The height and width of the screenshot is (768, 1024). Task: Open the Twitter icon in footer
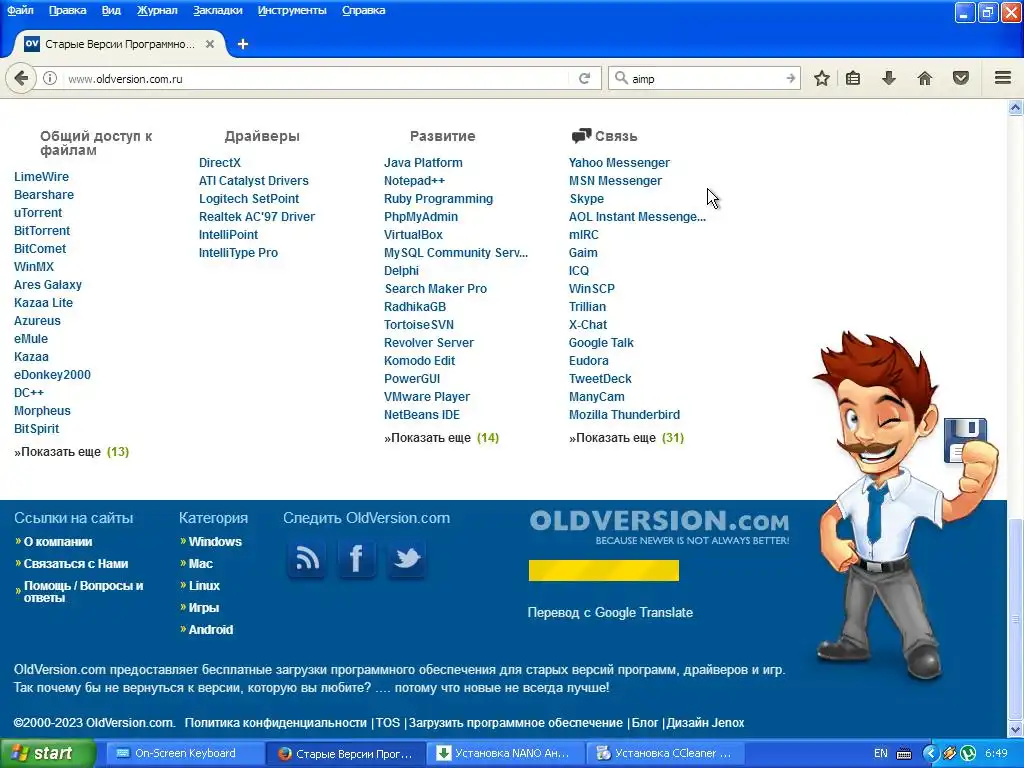(406, 559)
